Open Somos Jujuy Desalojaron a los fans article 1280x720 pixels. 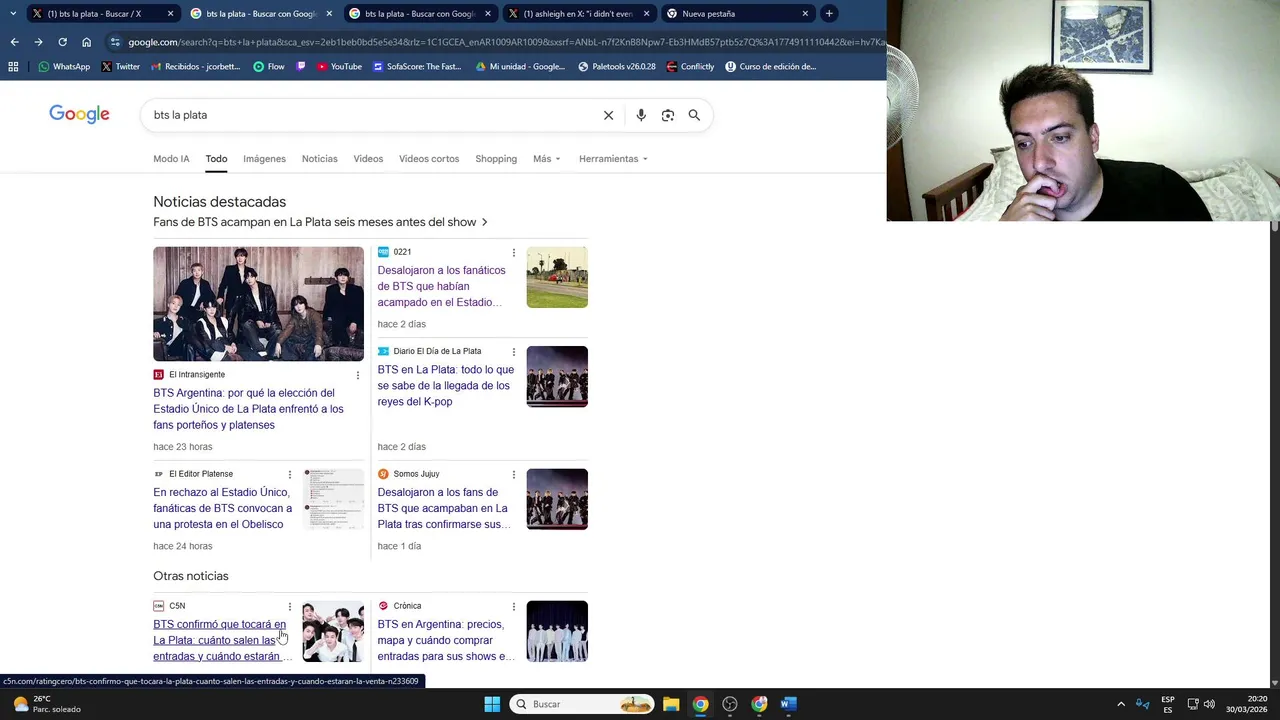pos(443,508)
